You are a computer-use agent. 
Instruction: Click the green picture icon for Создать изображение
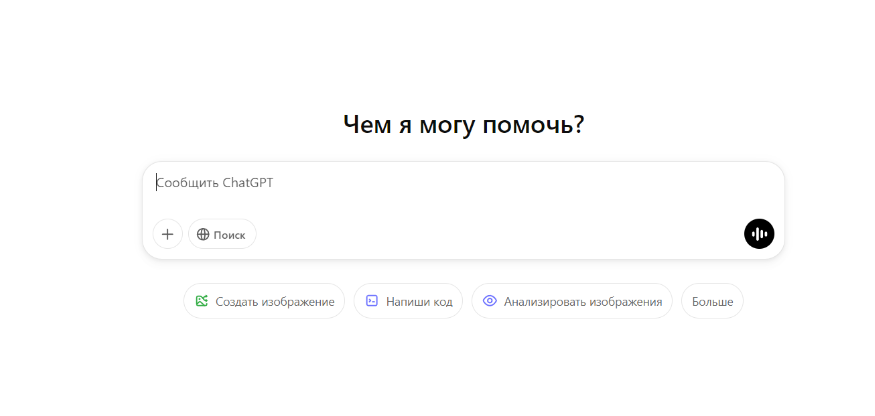[x=201, y=301]
